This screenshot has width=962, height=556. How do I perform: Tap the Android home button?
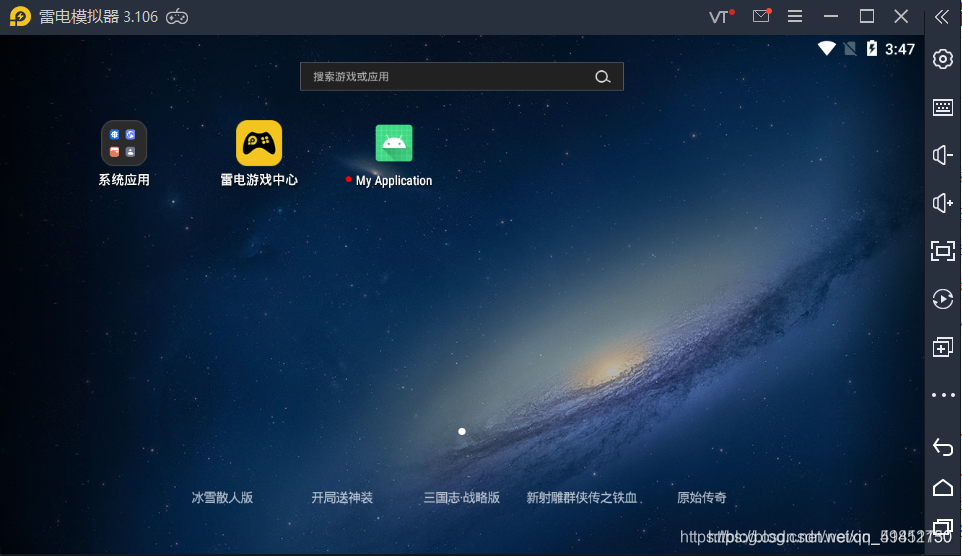coord(943,488)
